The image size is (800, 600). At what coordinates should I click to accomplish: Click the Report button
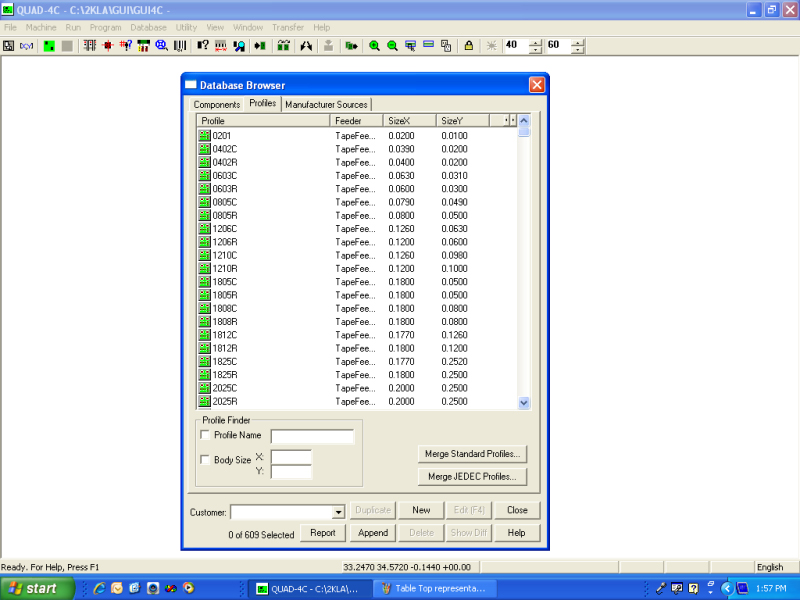point(323,533)
